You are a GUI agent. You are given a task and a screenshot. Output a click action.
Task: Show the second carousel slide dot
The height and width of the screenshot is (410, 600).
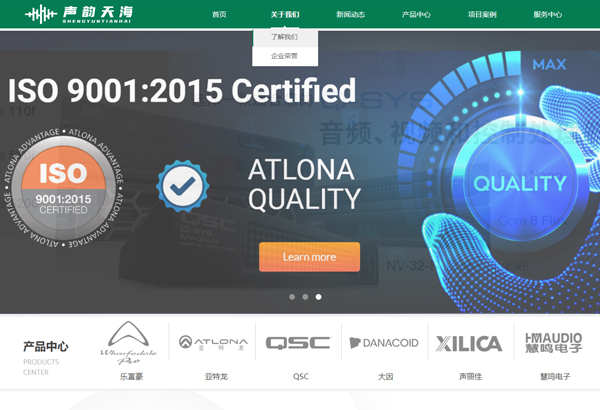click(x=305, y=297)
